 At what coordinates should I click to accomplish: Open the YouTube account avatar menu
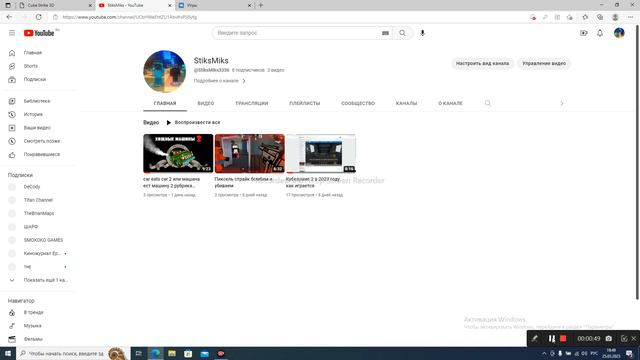pyautogui.click(x=619, y=33)
